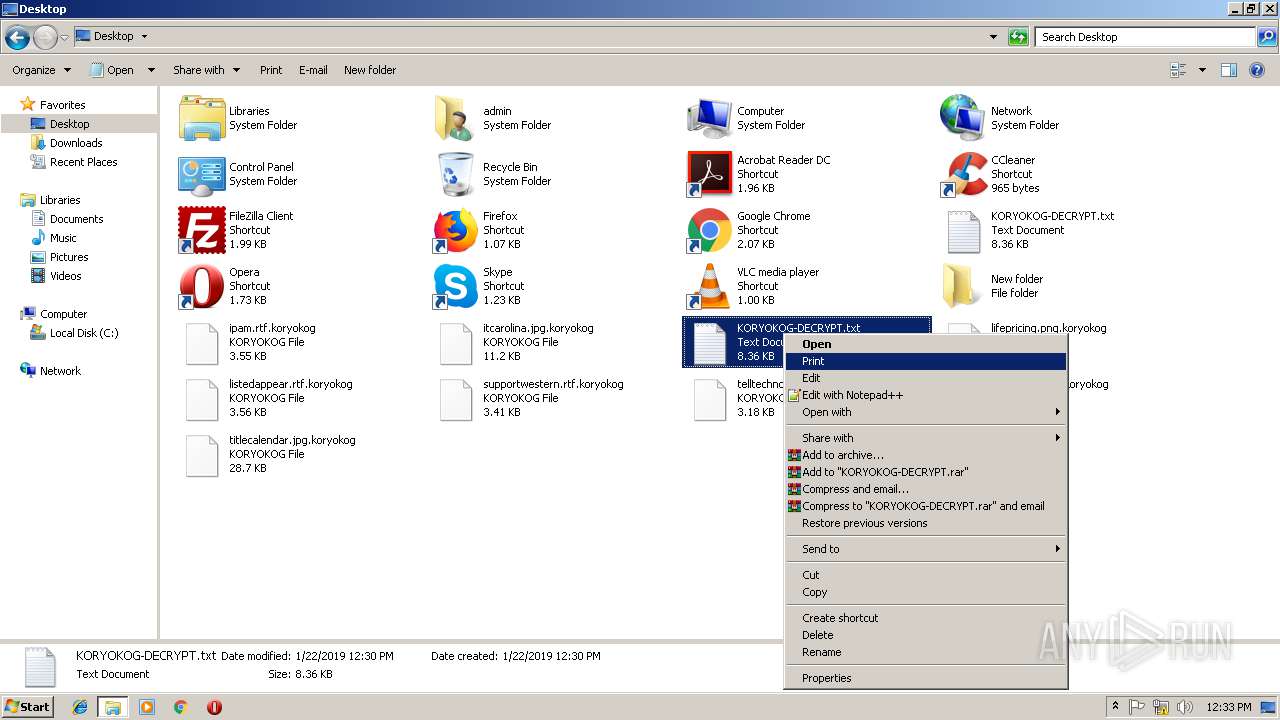The image size is (1280, 720).
Task: Click the New folder toolbar button
Action: click(370, 70)
